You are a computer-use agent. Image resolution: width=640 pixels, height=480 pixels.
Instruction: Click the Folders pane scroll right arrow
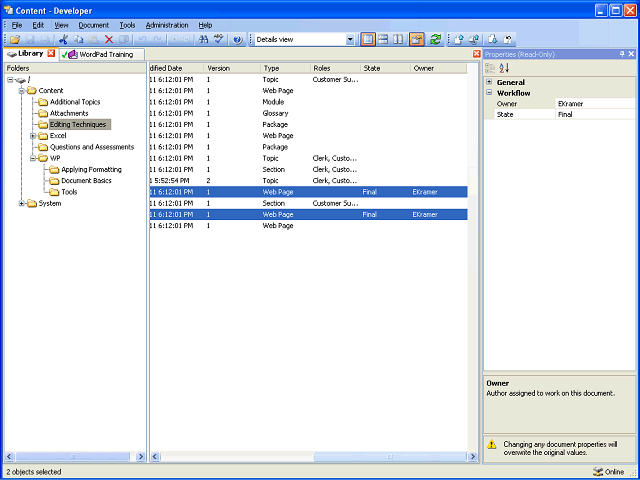click(x=140, y=456)
